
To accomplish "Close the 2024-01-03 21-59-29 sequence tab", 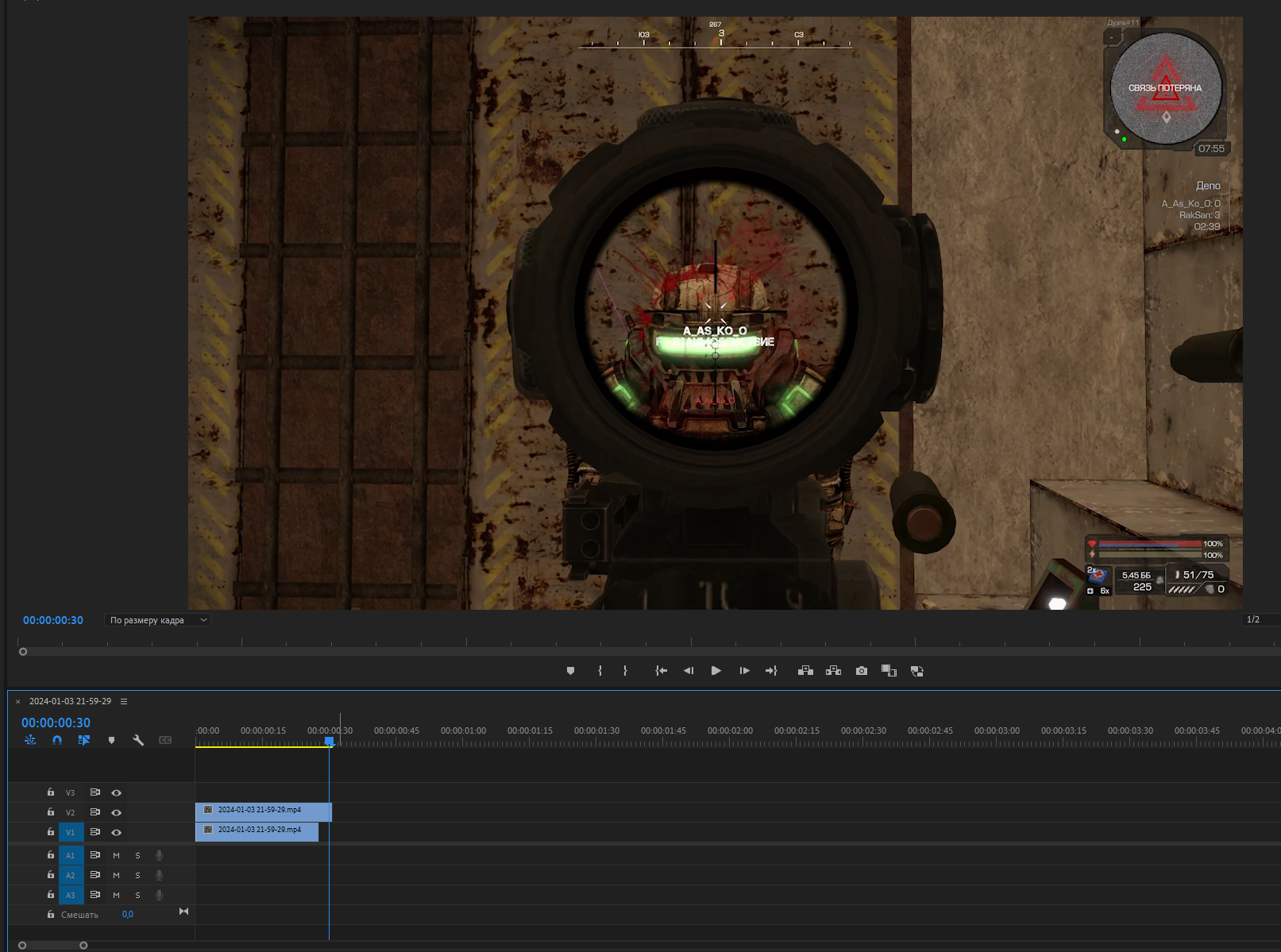I will [18, 702].
